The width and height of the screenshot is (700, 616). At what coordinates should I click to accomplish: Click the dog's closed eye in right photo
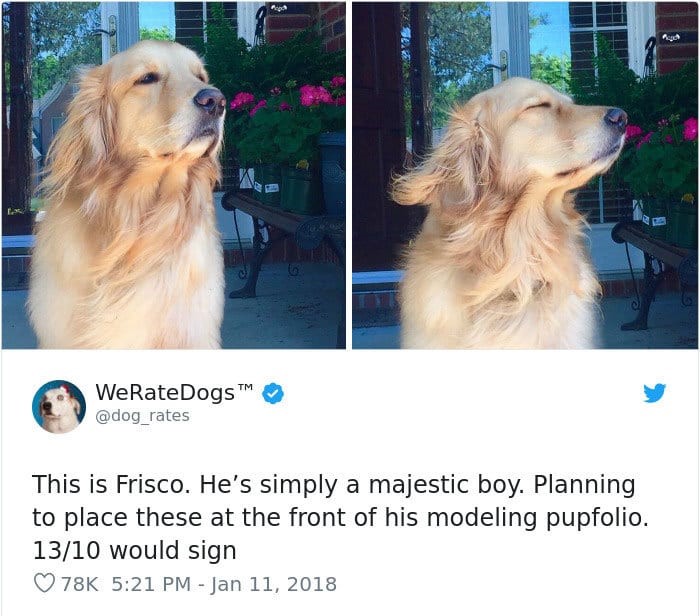[x=538, y=108]
